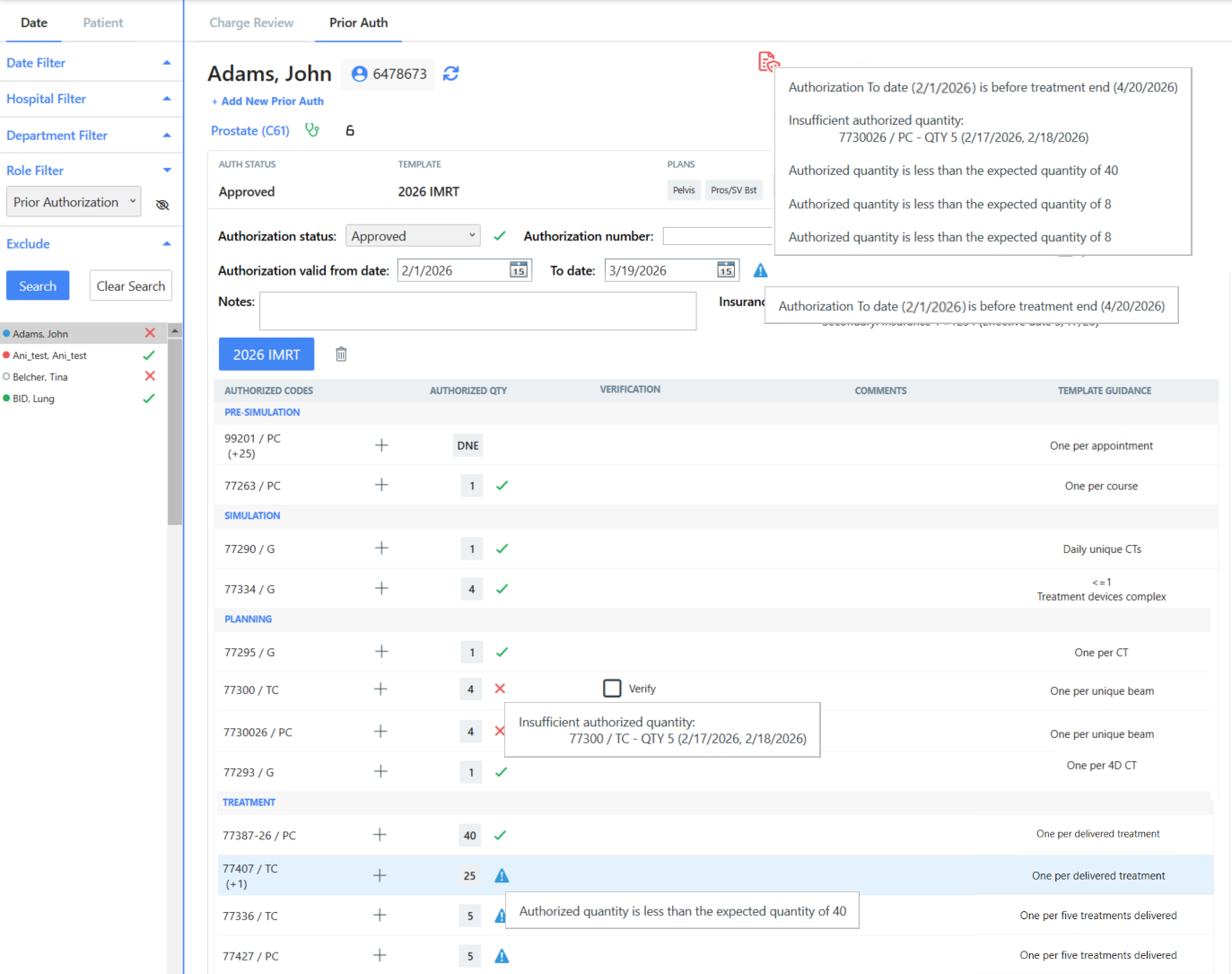1232x974 pixels.
Task: Click the refresh icon next to patient ID
Action: (450, 74)
